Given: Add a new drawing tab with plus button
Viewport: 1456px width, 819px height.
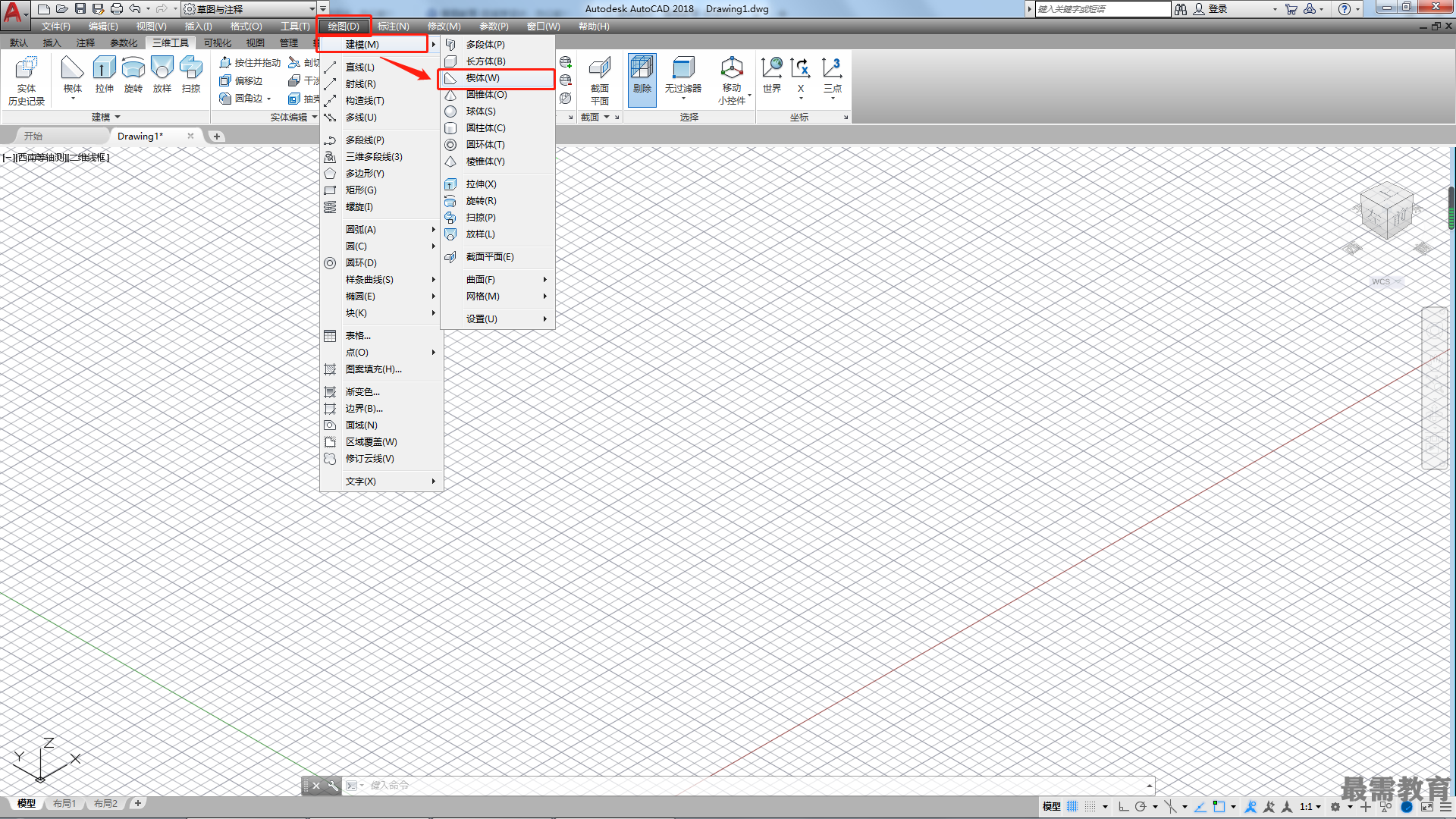Looking at the screenshot, I should 217,136.
